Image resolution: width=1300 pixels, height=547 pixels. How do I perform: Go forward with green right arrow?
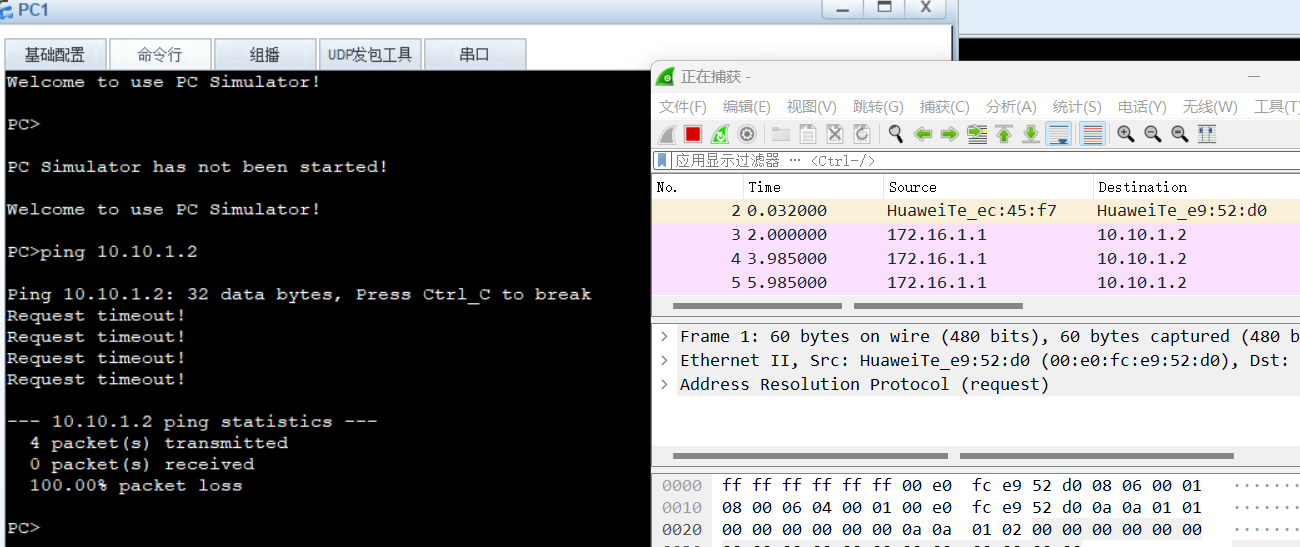point(950,134)
